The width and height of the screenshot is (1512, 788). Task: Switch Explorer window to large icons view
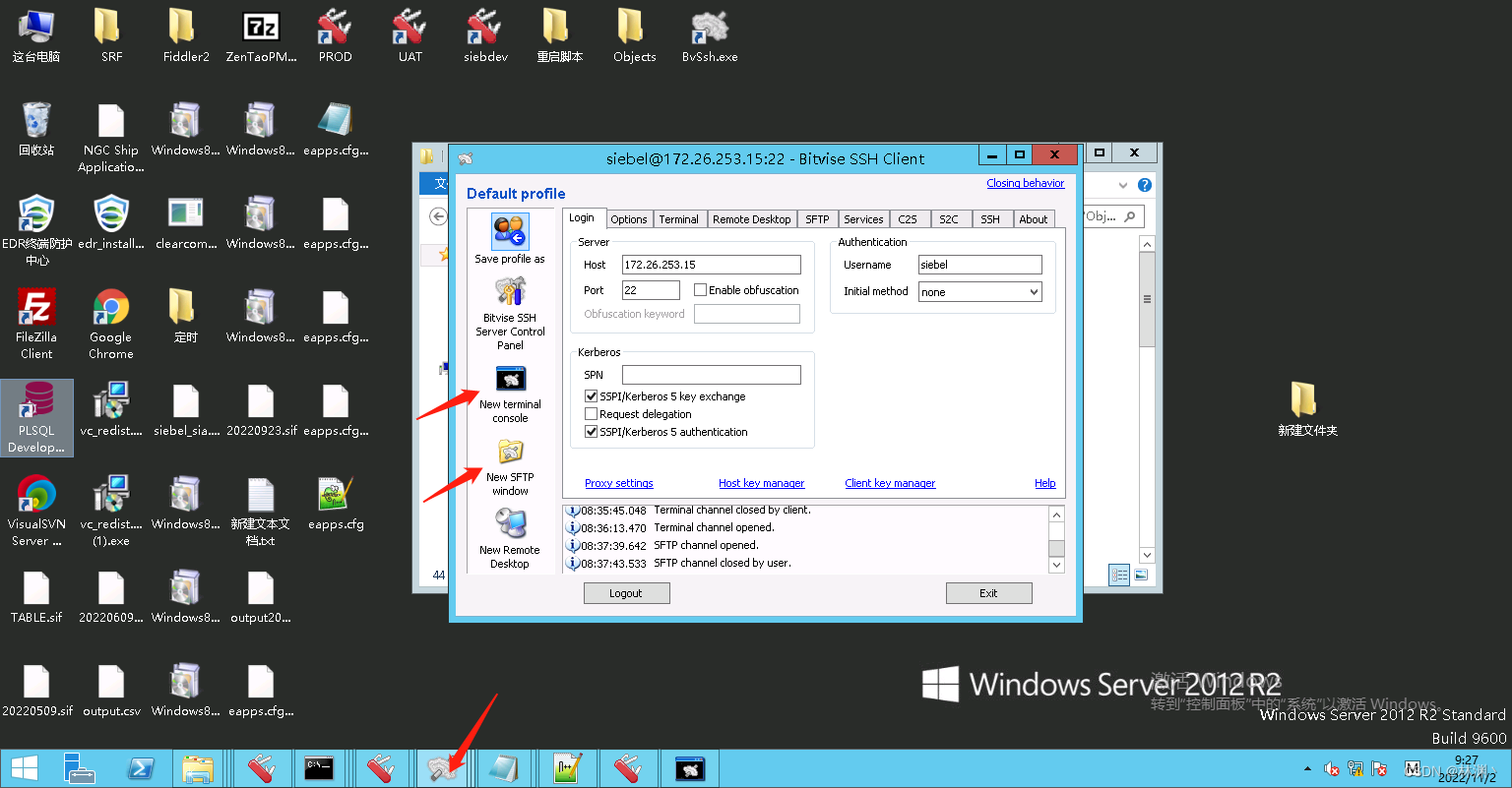(1141, 576)
